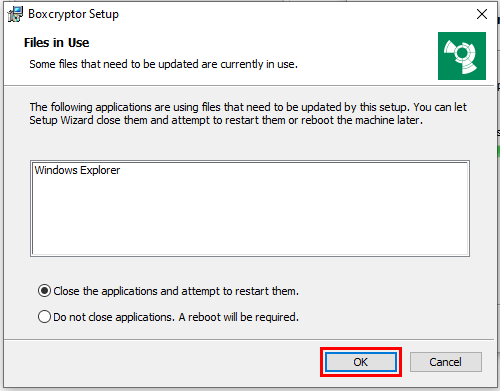The width and height of the screenshot is (500, 391).
Task: Abort setup using the Cancel button
Action: point(446,362)
